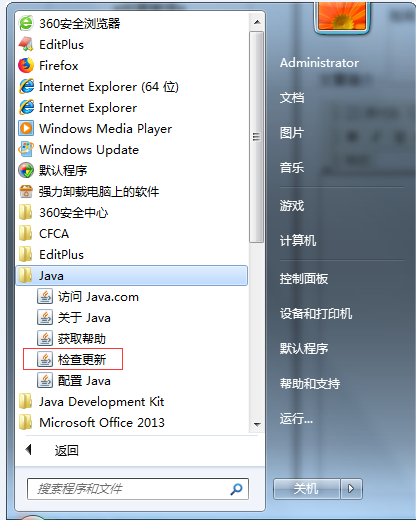416x520 pixels.
Task: Click the Java 检查更新 icon
Action: click(x=45, y=359)
